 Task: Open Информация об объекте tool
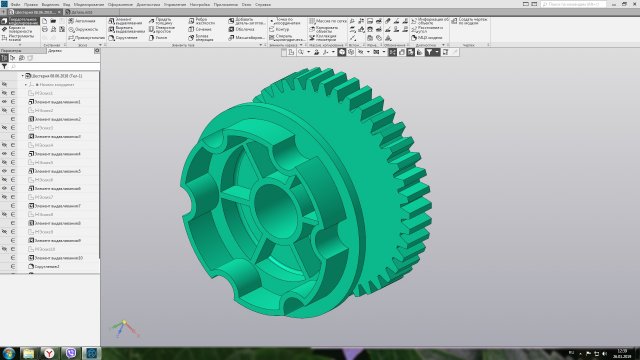[430, 21]
